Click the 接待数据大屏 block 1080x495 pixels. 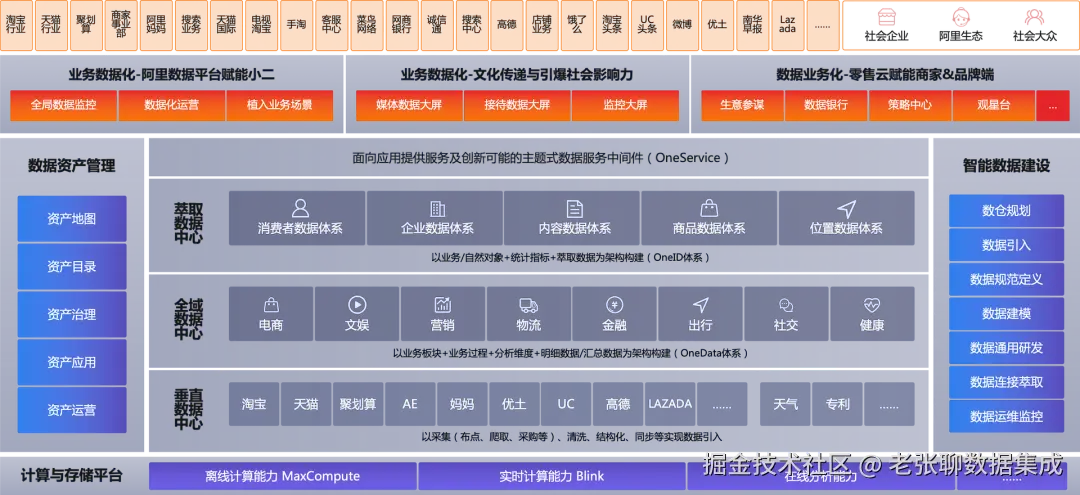[517, 105]
